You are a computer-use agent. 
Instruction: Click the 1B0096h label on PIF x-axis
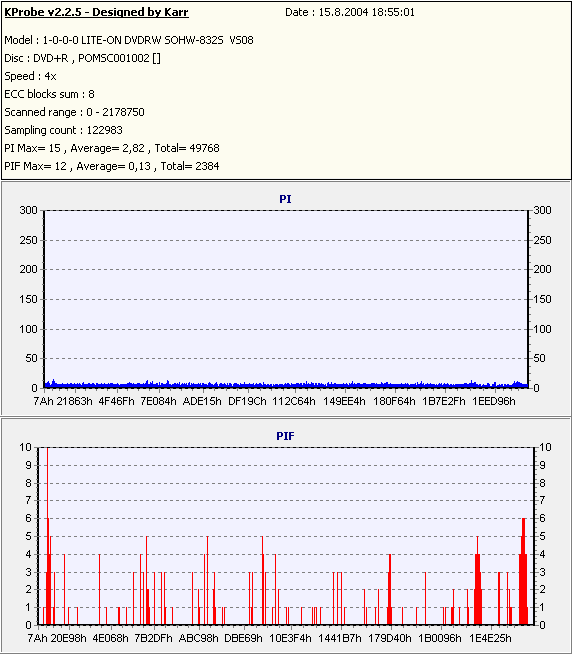[x=440, y=638]
